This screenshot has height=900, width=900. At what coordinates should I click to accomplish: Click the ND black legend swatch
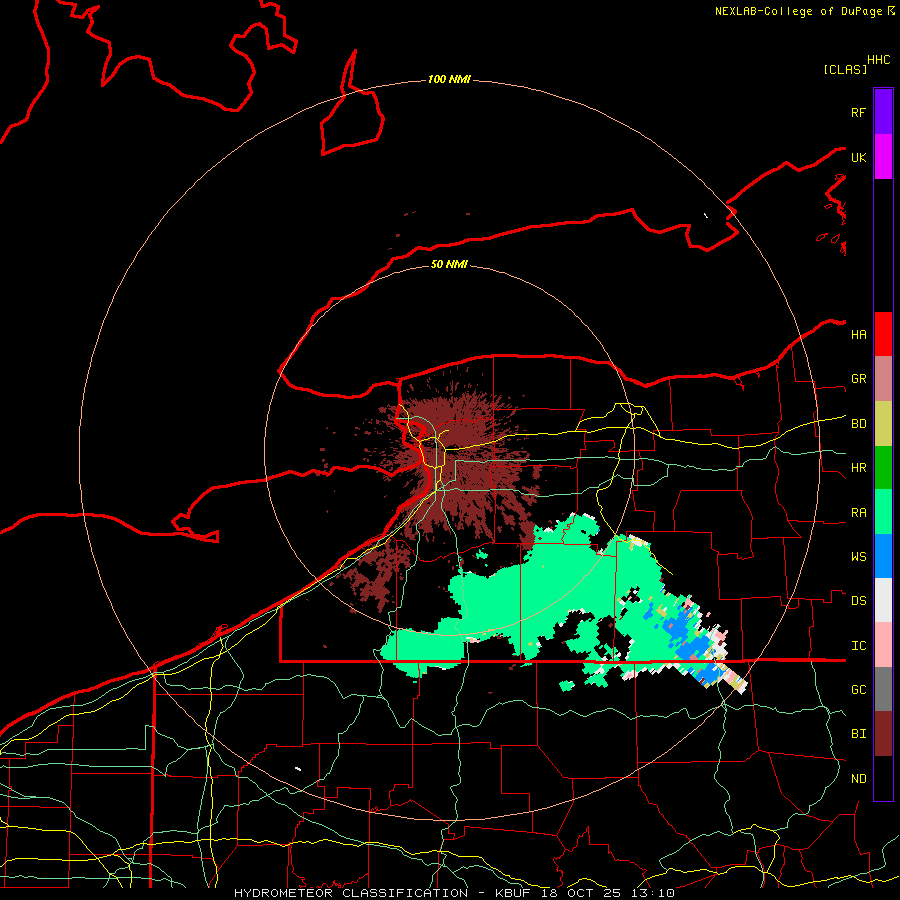[883, 778]
